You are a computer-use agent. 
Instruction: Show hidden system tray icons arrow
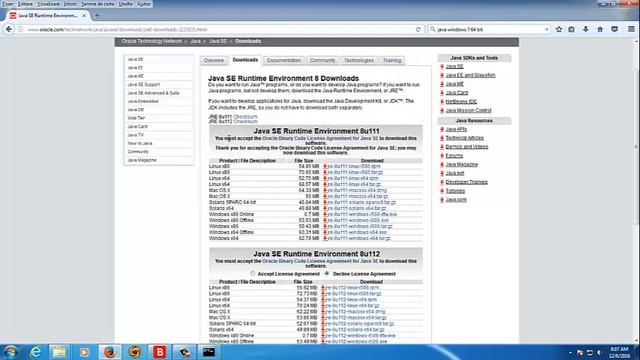pyautogui.click(x=570, y=353)
